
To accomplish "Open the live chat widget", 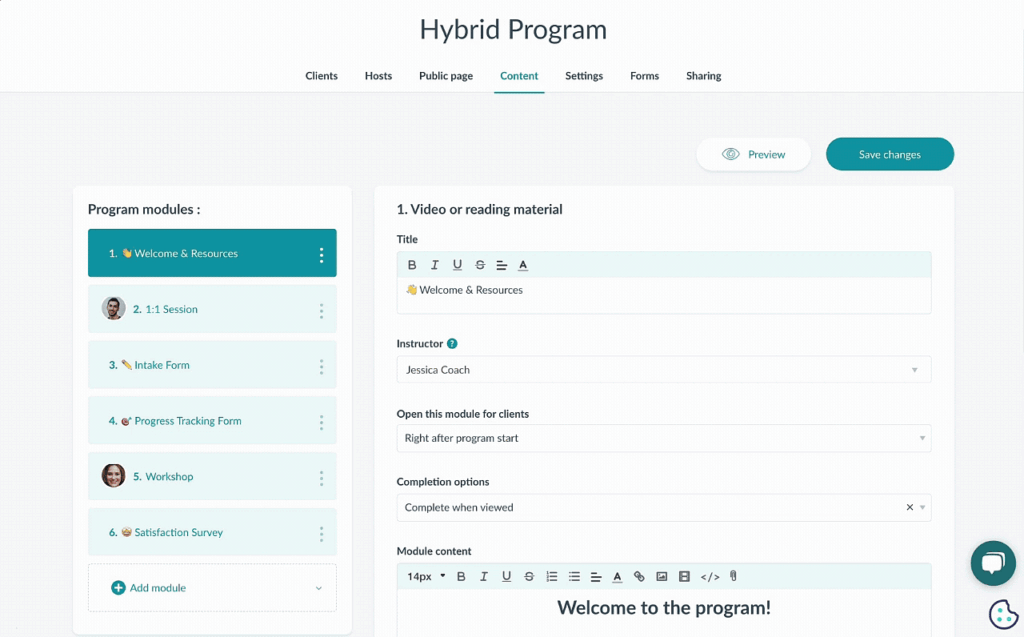I will coord(992,563).
